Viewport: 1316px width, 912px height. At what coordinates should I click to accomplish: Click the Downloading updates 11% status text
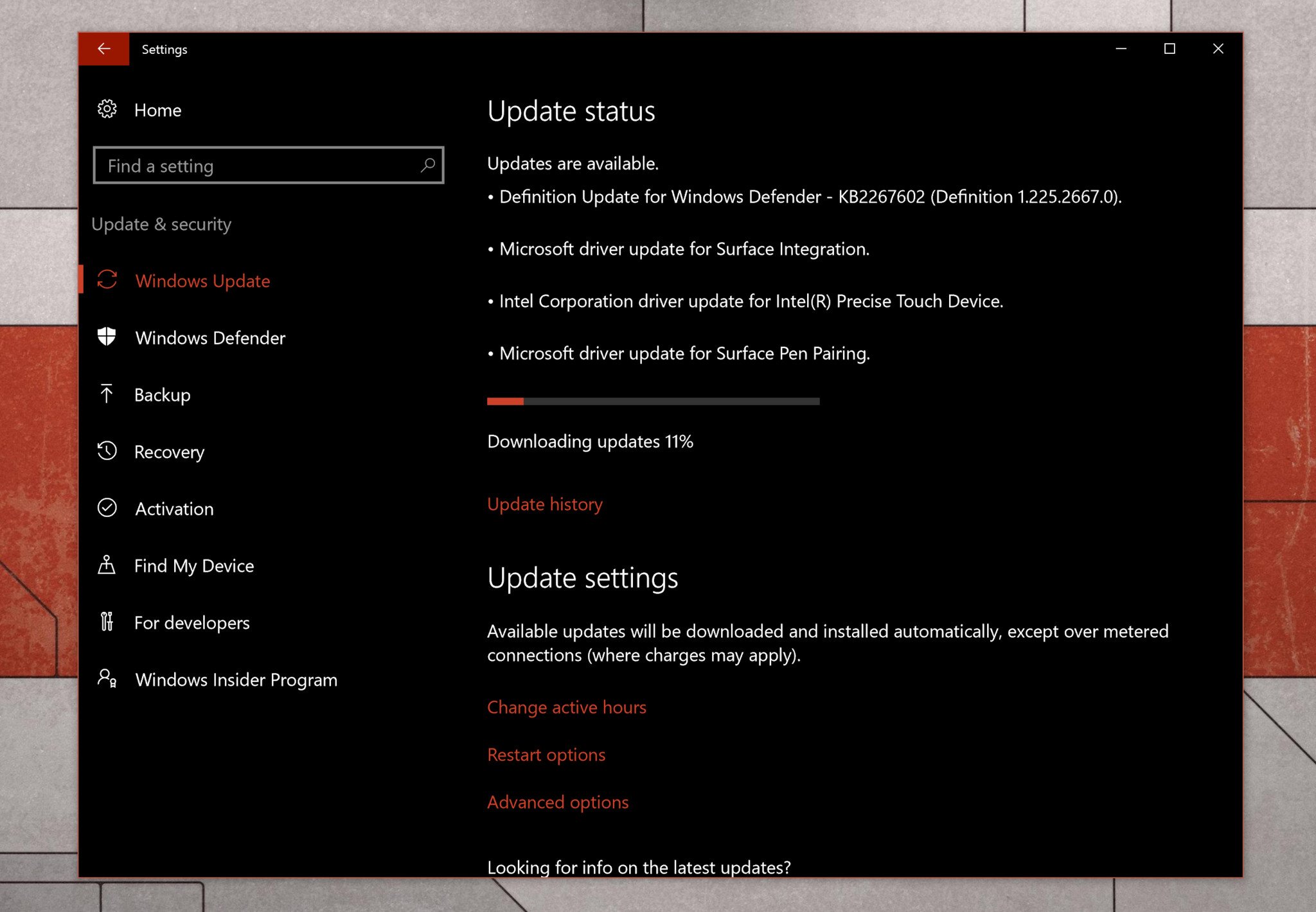click(x=590, y=442)
